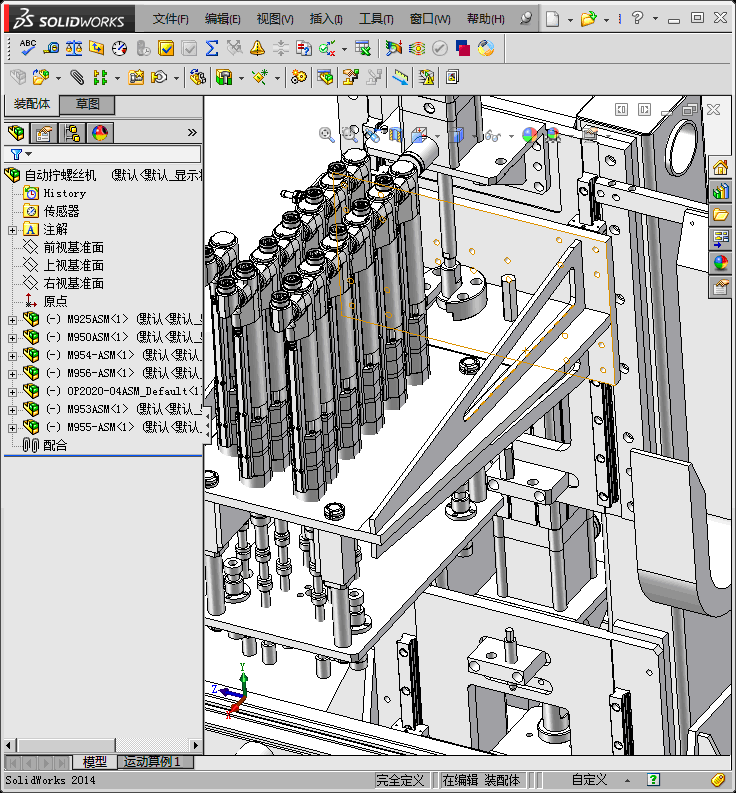This screenshot has height=793, width=736.
Task: Expand the M955-ASM<1> component node
Action: click(x=12, y=428)
